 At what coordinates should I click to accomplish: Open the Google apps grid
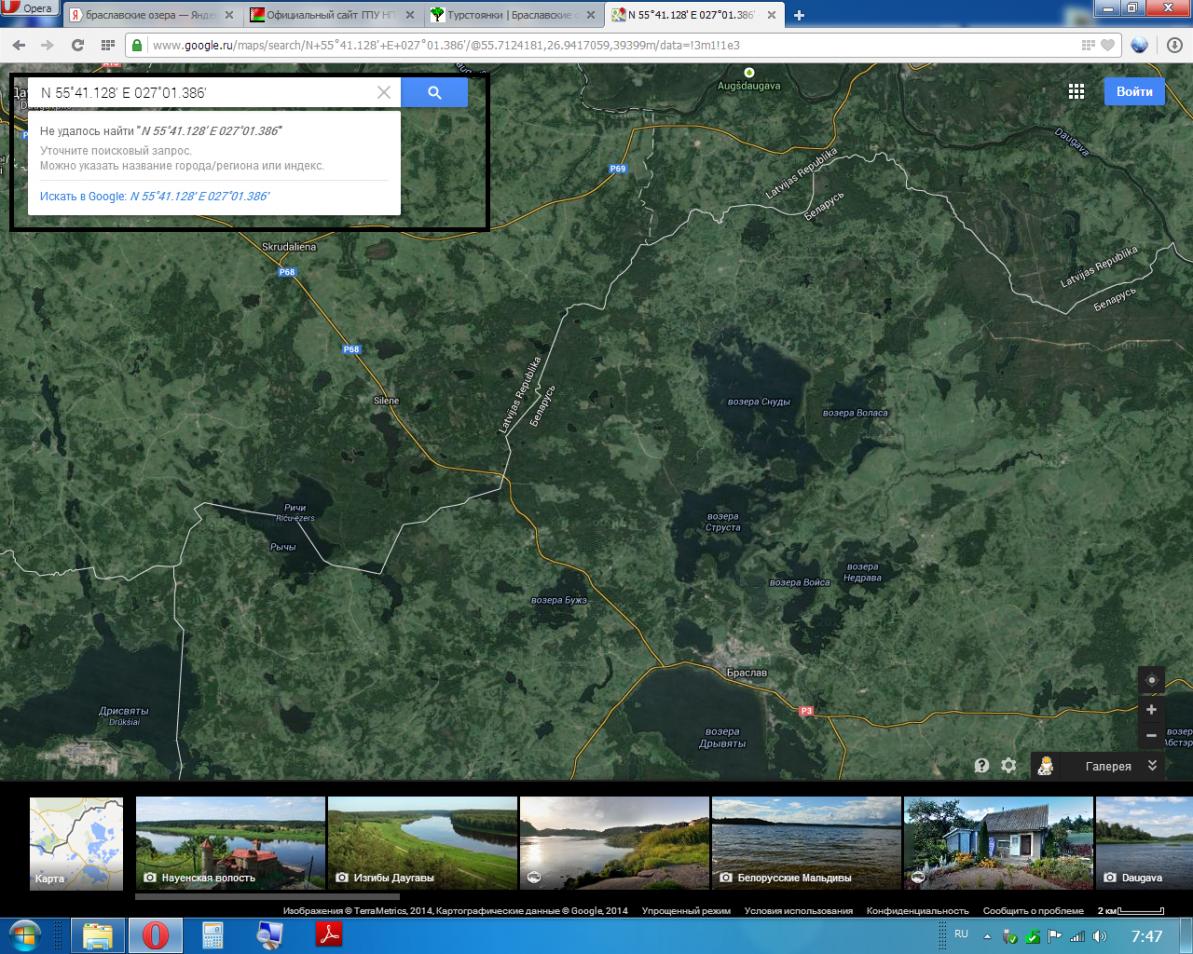click(1076, 92)
